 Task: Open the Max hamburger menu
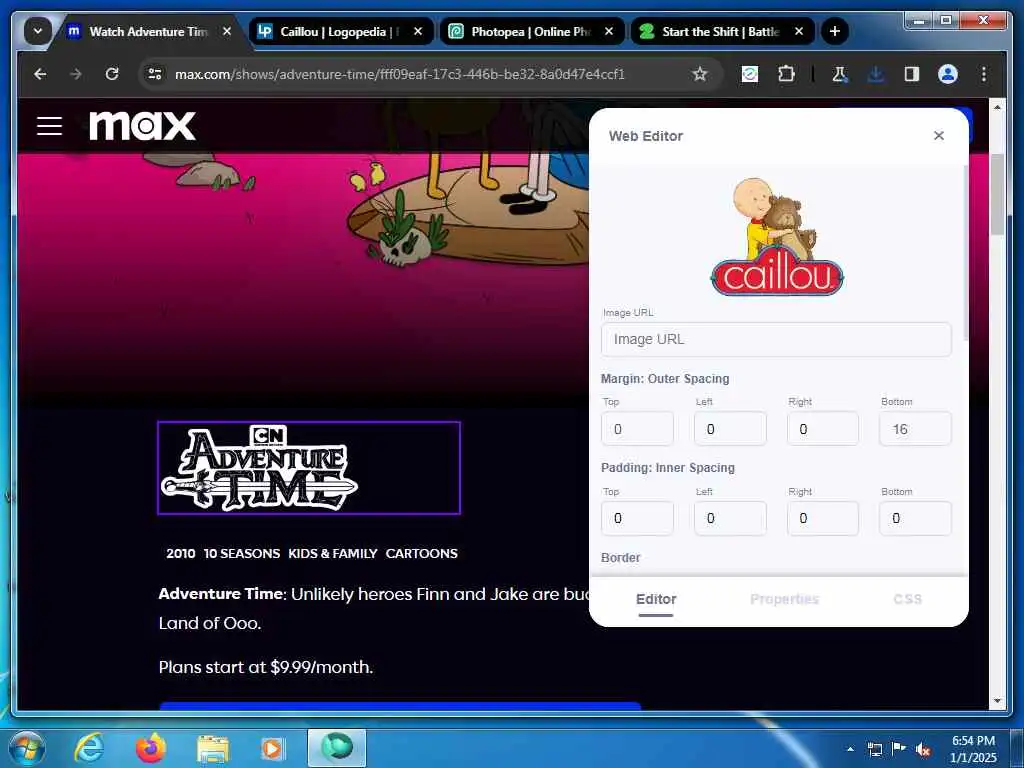click(50, 126)
